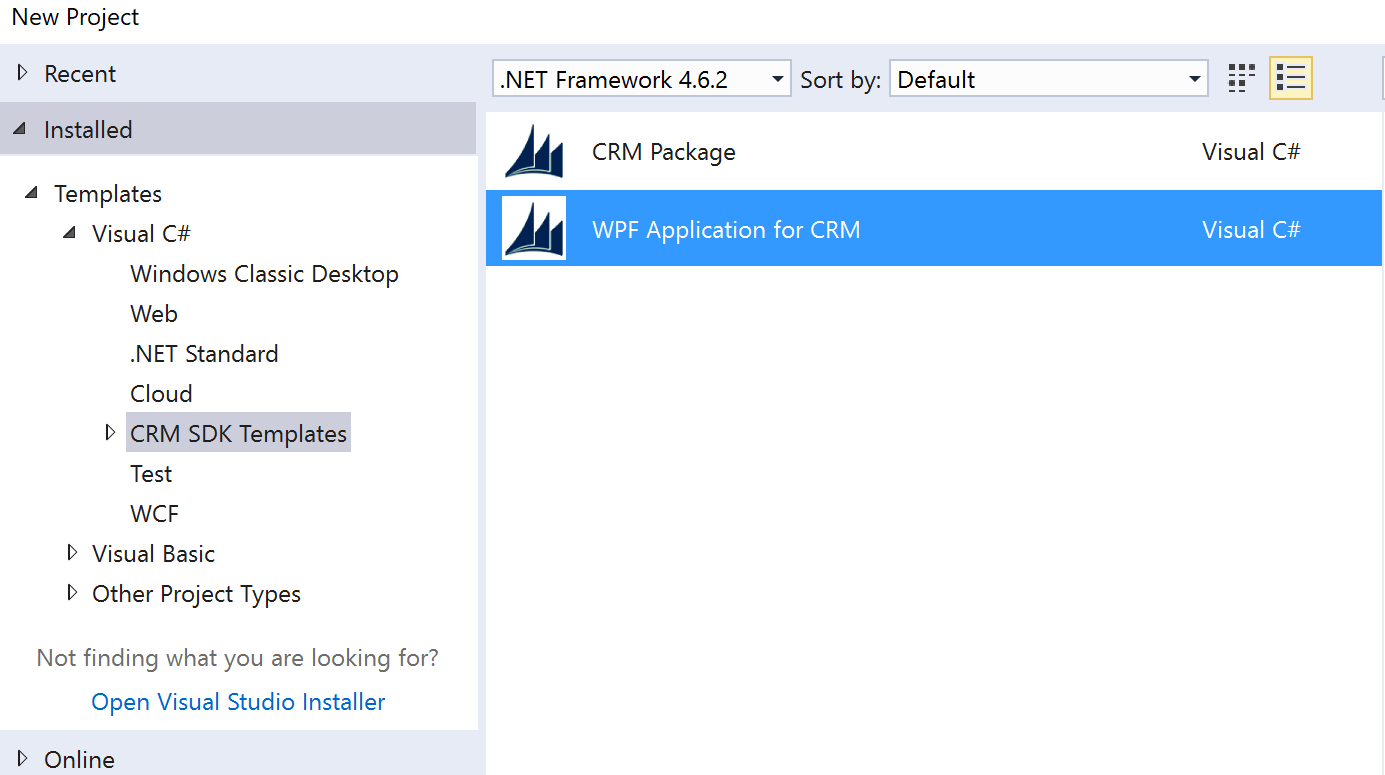The width and height of the screenshot is (1385, 775).
Task: Click the Visual C# label in tree
Action: pos(141,234)
